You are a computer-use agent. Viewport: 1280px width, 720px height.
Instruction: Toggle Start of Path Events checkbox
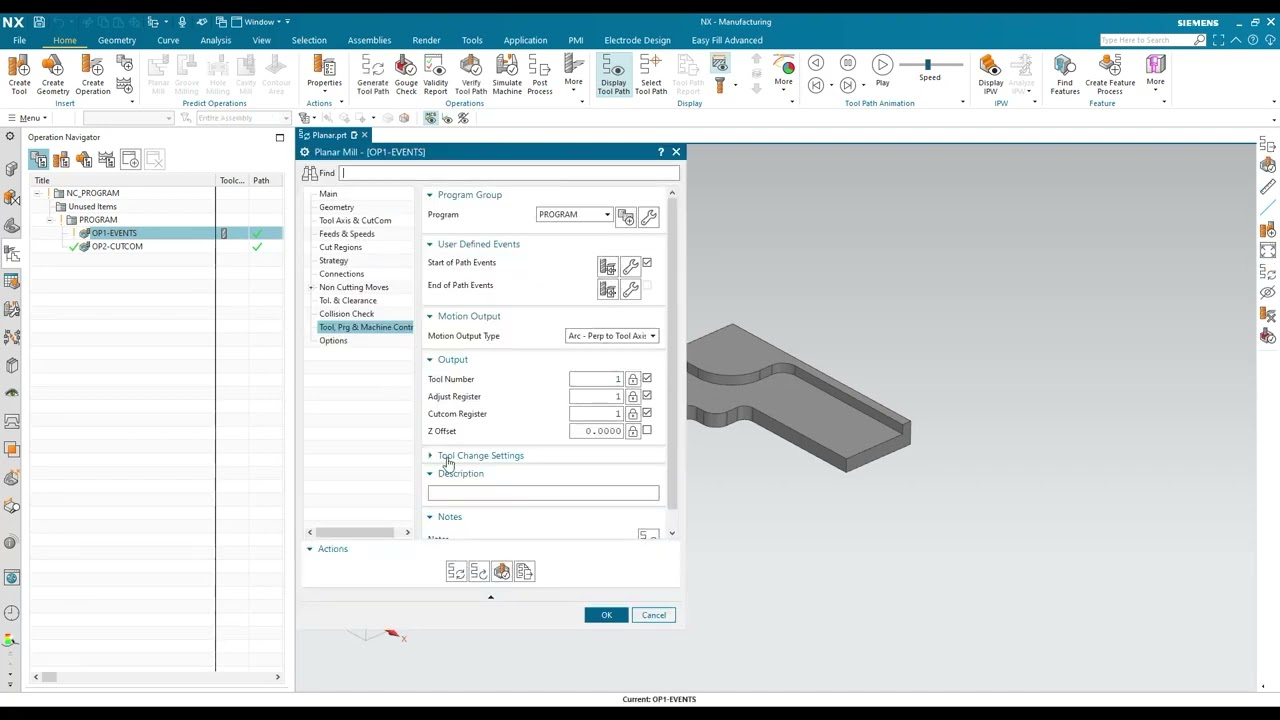pos(647,263)
